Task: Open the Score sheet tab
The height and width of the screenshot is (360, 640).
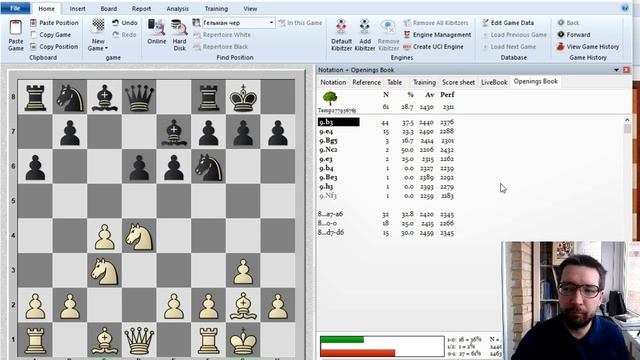Action: pyautogui.click(x=458, y=82)
